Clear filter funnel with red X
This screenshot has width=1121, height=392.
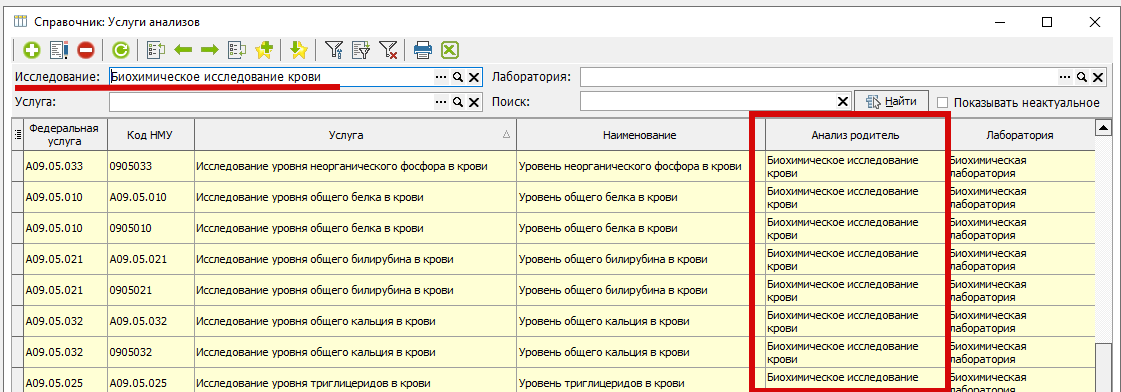[388, 50]
